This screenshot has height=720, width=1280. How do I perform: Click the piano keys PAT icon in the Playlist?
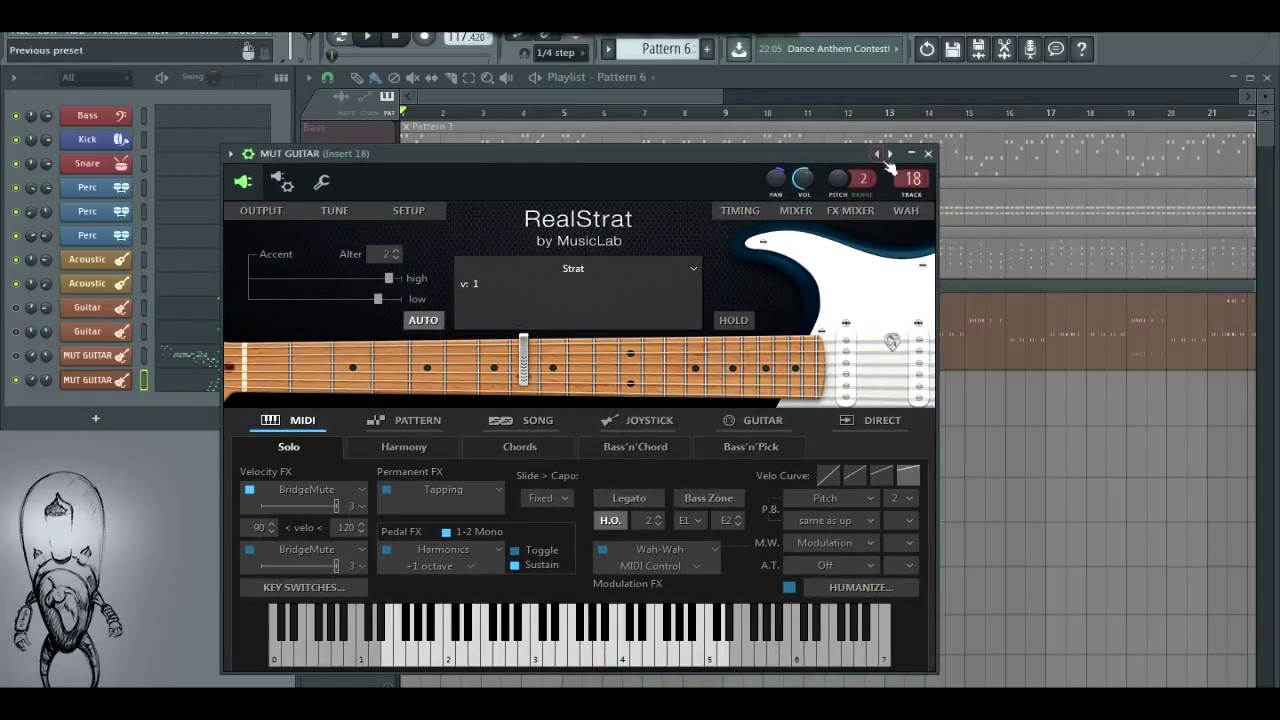pos(387,96)
